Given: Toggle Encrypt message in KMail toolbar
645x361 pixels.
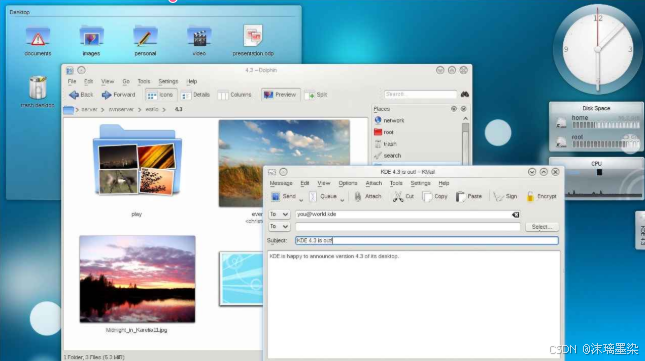Looking at the screenshot, I should (x=541, y=197).
